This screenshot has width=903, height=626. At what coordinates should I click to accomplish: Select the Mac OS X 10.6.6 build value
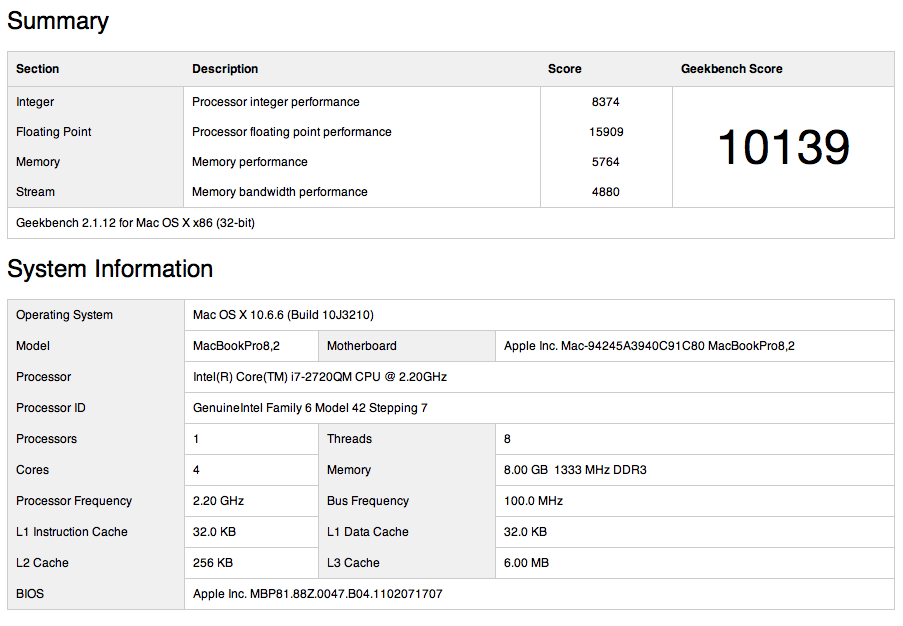point(283,315)
